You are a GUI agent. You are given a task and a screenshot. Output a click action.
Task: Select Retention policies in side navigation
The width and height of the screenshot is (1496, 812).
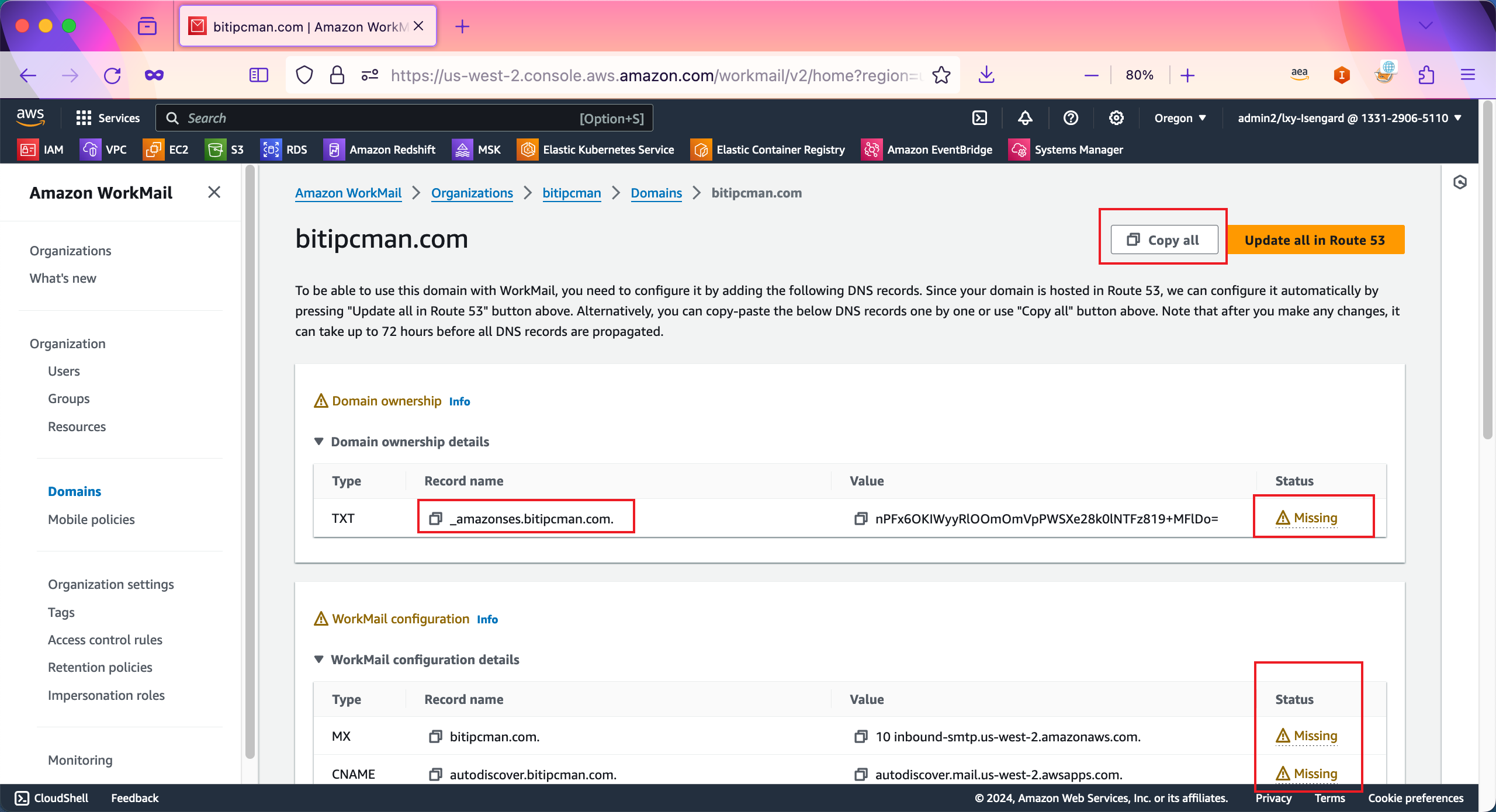(100, 667)
